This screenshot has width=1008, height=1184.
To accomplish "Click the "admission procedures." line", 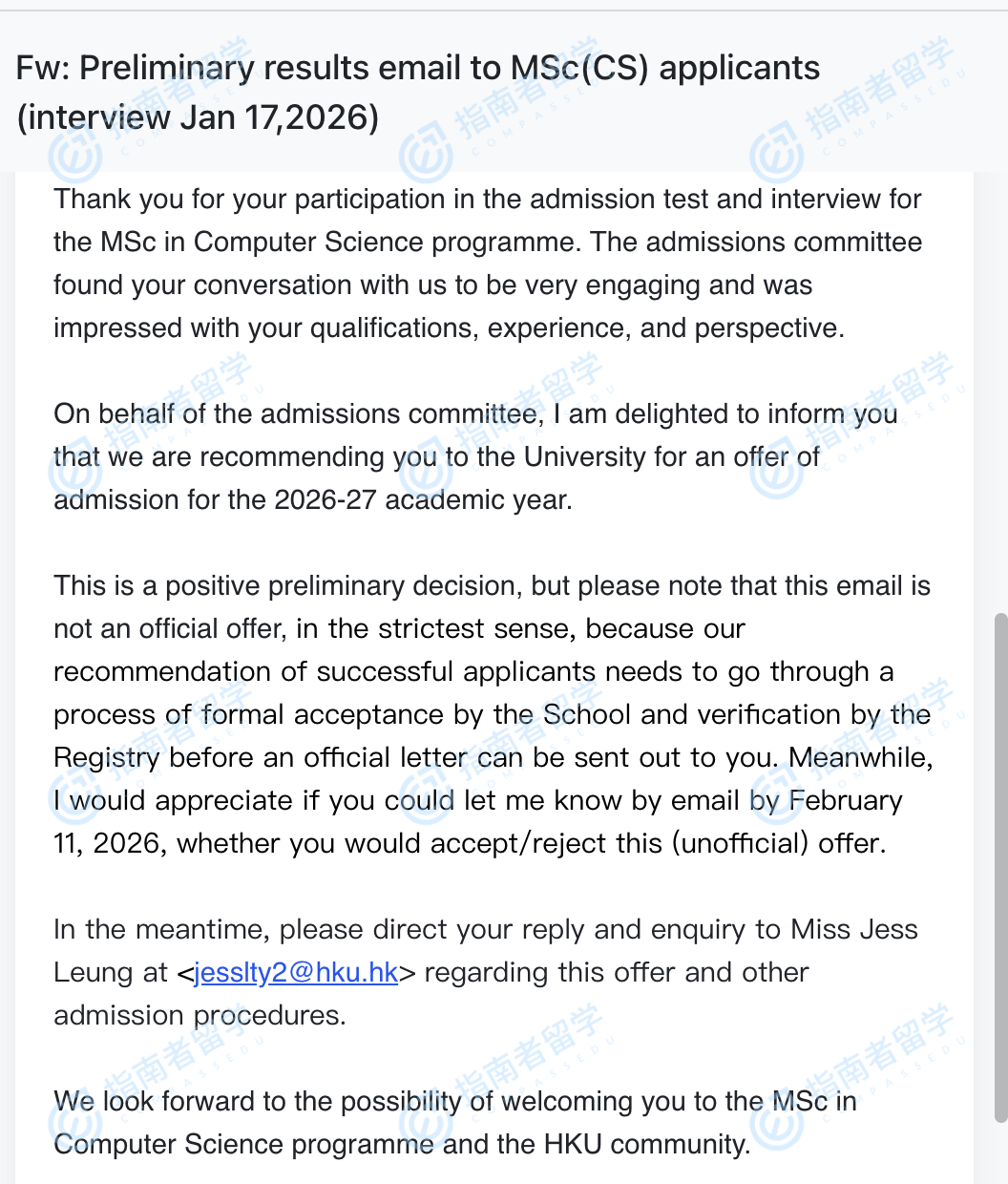I will point(199,1016).
